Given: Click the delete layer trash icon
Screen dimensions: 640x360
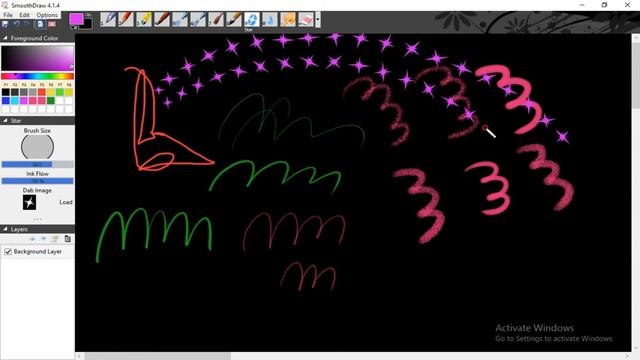Looking at the screenshot, I should click(68, 239).
